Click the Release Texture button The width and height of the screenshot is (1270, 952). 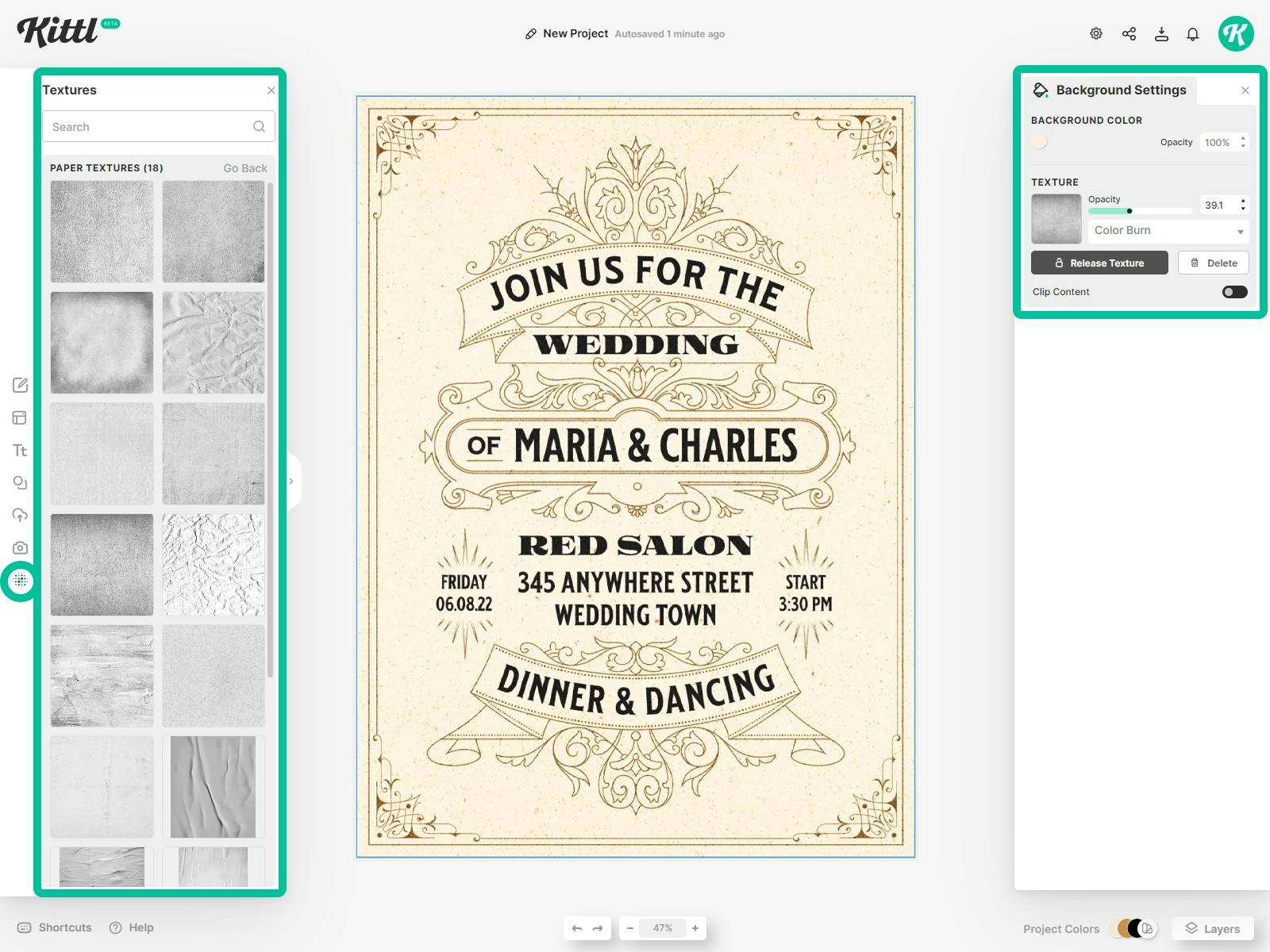pyautogui.click(x=1099, y=263)
